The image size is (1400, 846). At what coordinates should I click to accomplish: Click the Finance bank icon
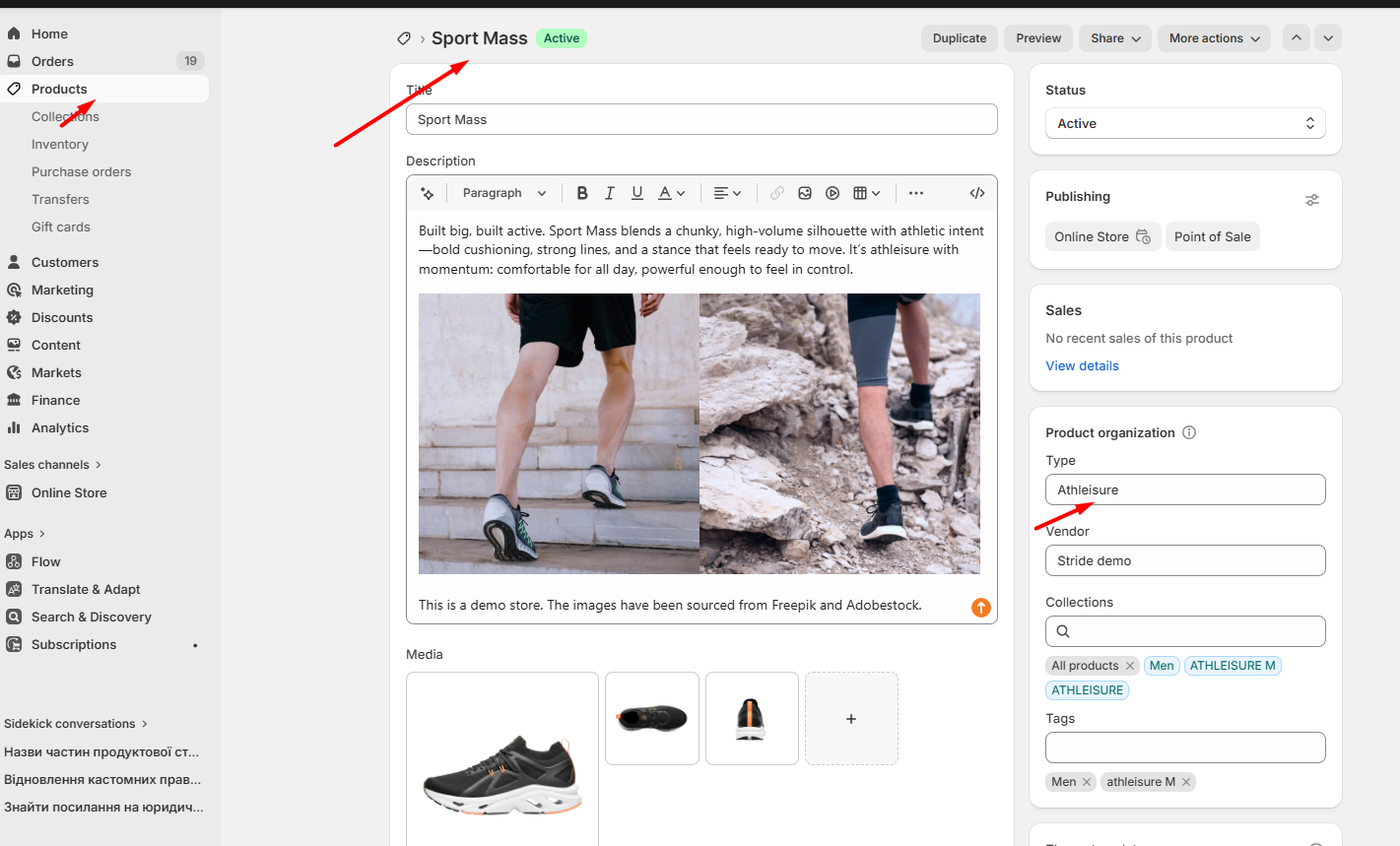[14, 400]
